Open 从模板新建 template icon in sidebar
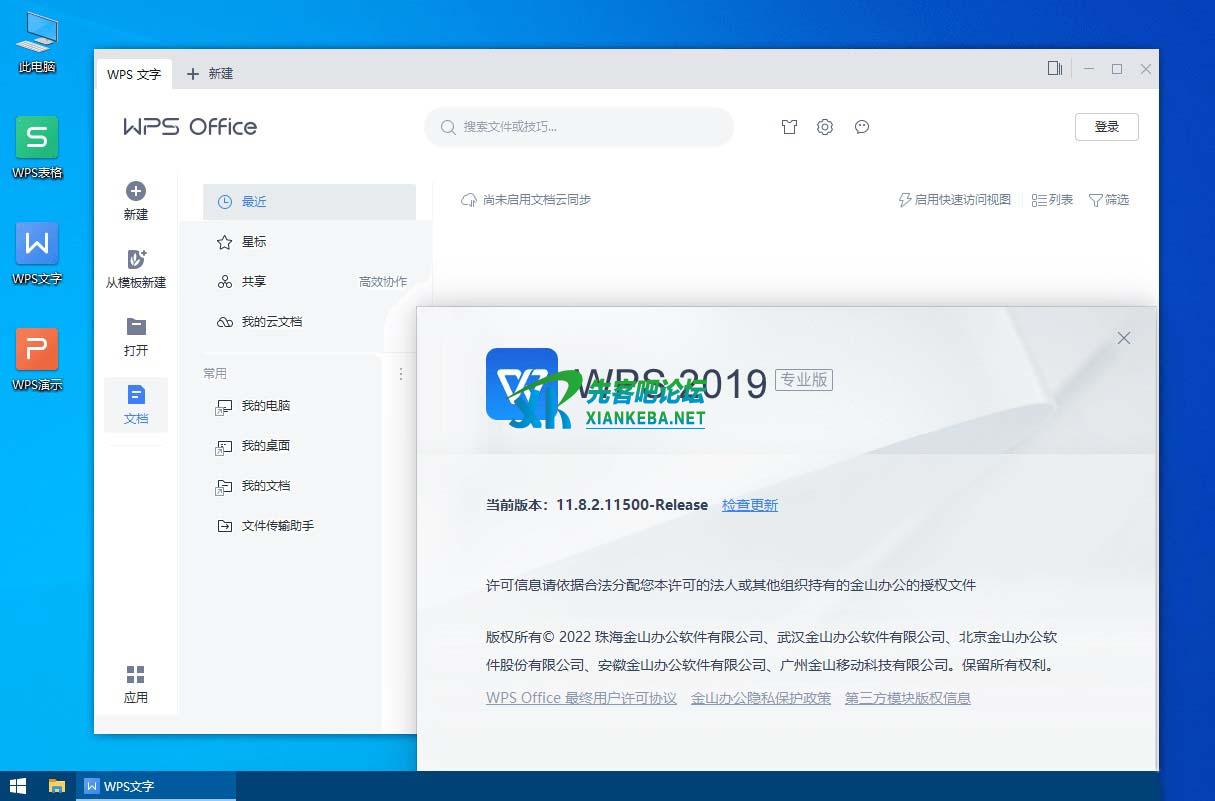1215x801 pixels. click(136, 259)
